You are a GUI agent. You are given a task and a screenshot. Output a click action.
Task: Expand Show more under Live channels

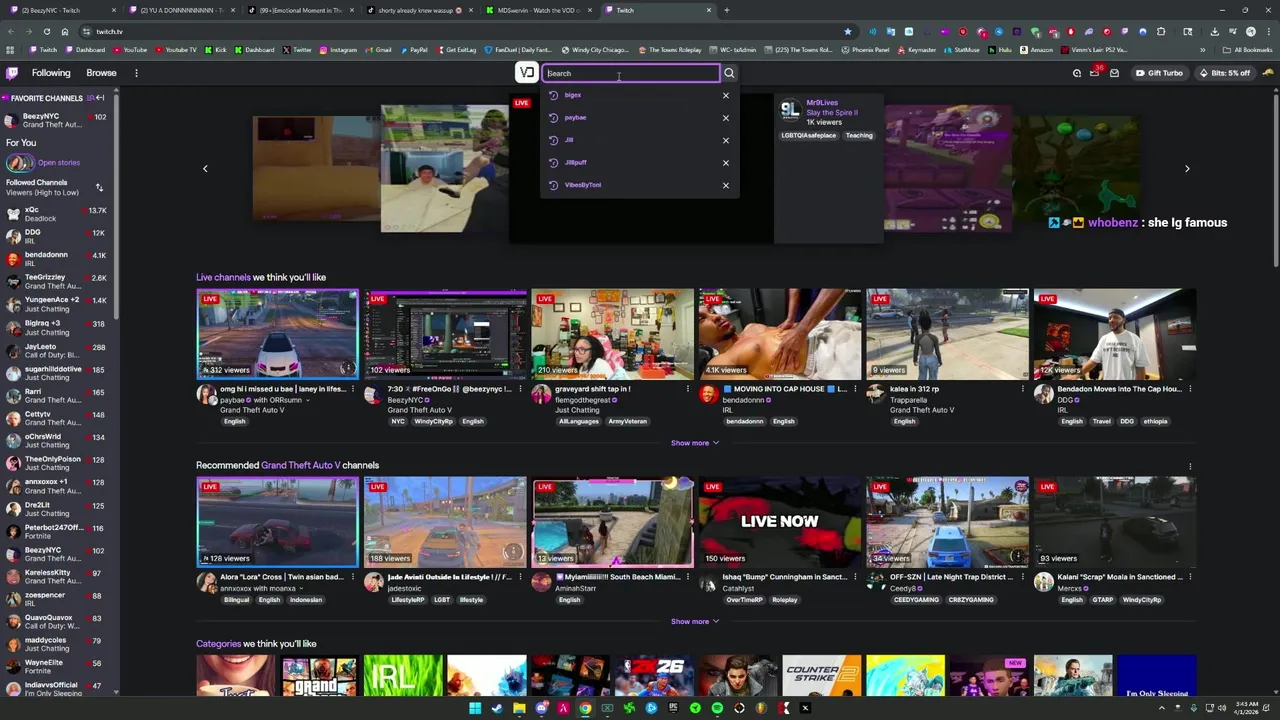[695, 443]
